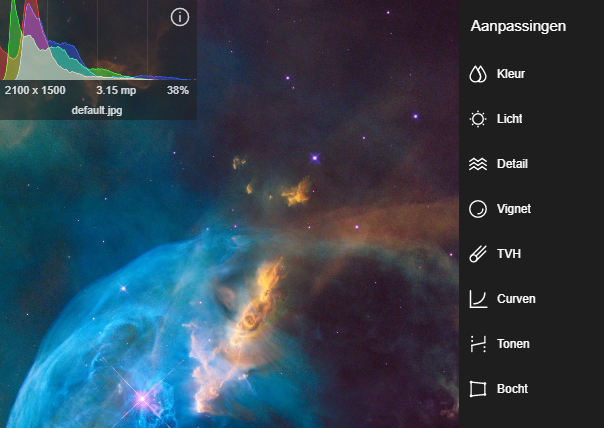
Task: Click the Curven curve icon
Action: tap(478, 299)
